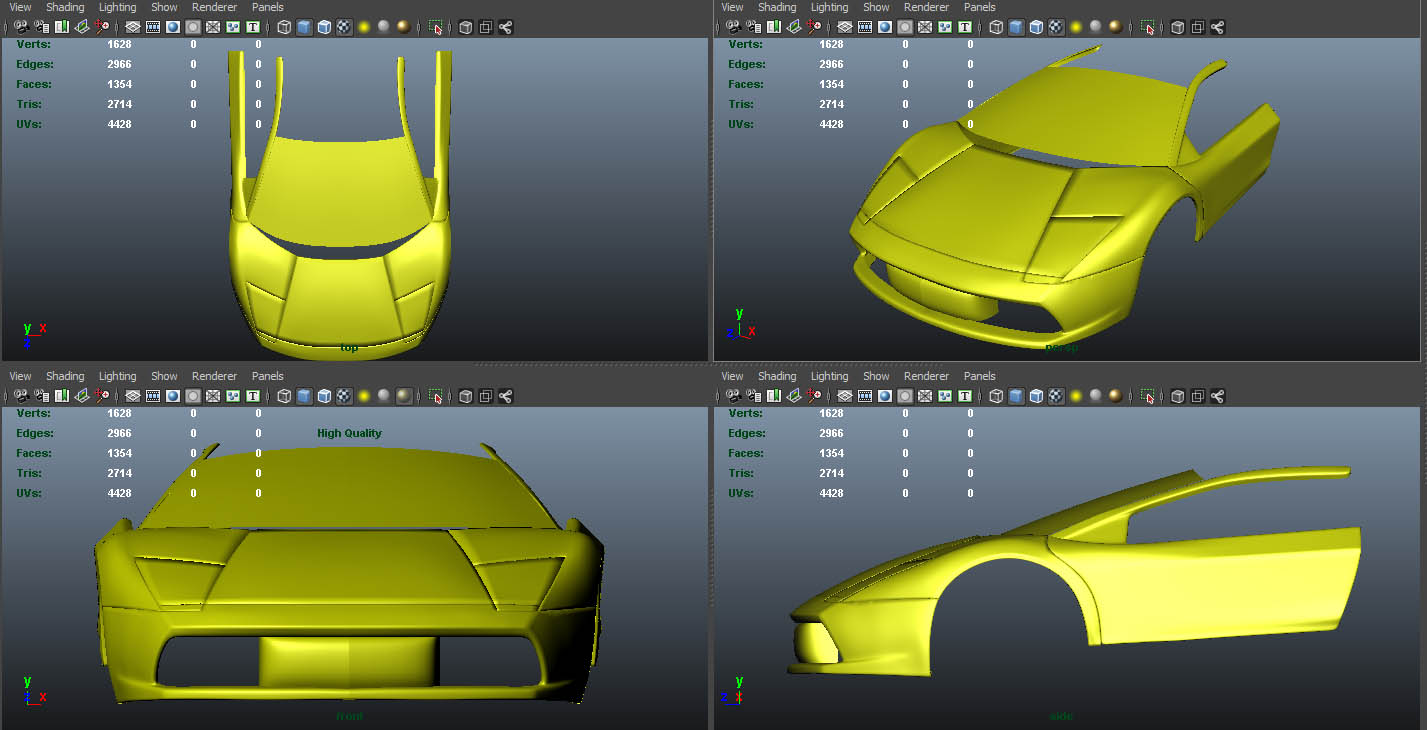Click Tris count 2714 in persp view
Viewport: 1427px width, 730px height.
pos(831,104)
